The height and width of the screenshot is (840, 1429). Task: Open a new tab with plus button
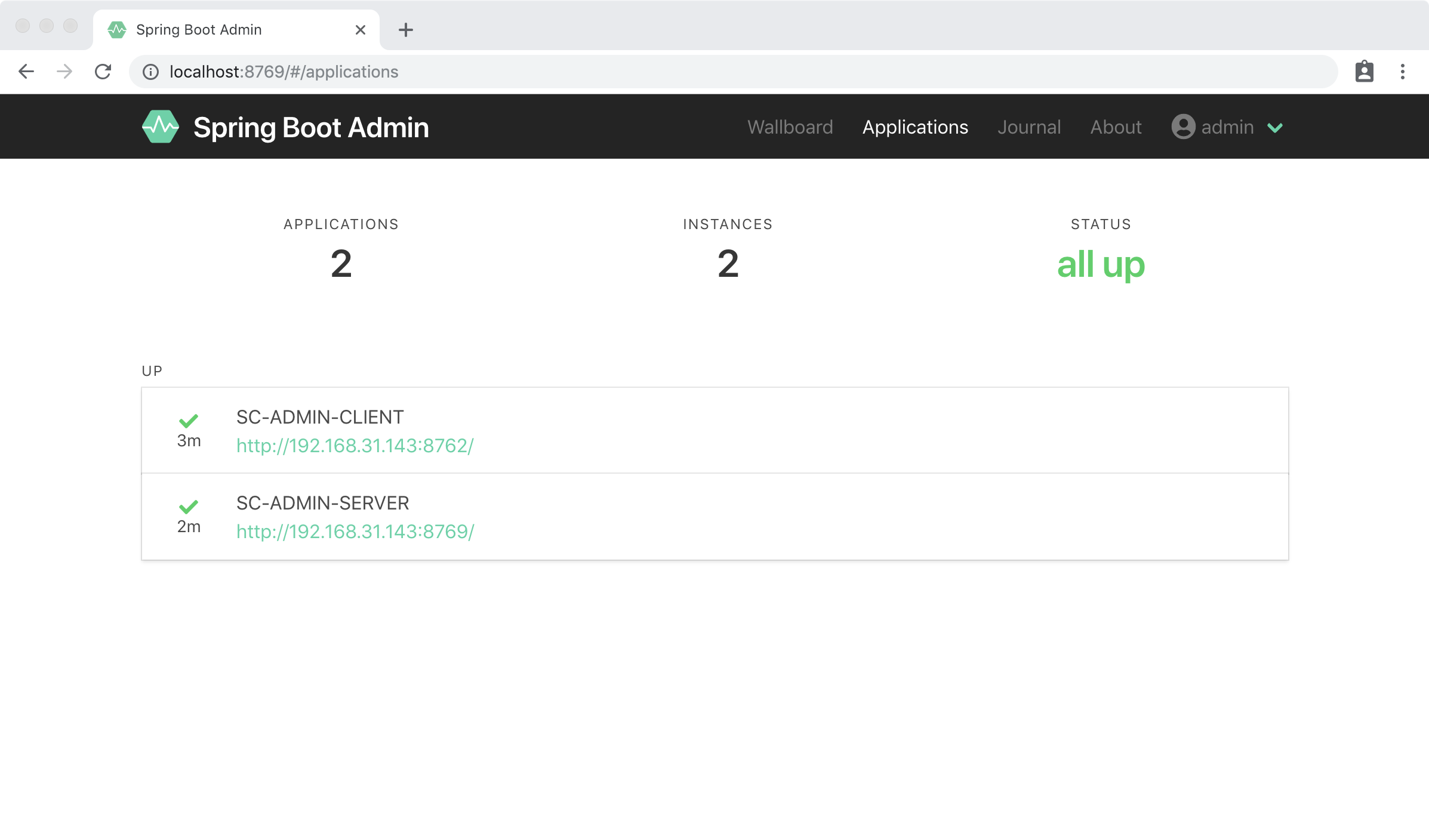tap(406, 30)
